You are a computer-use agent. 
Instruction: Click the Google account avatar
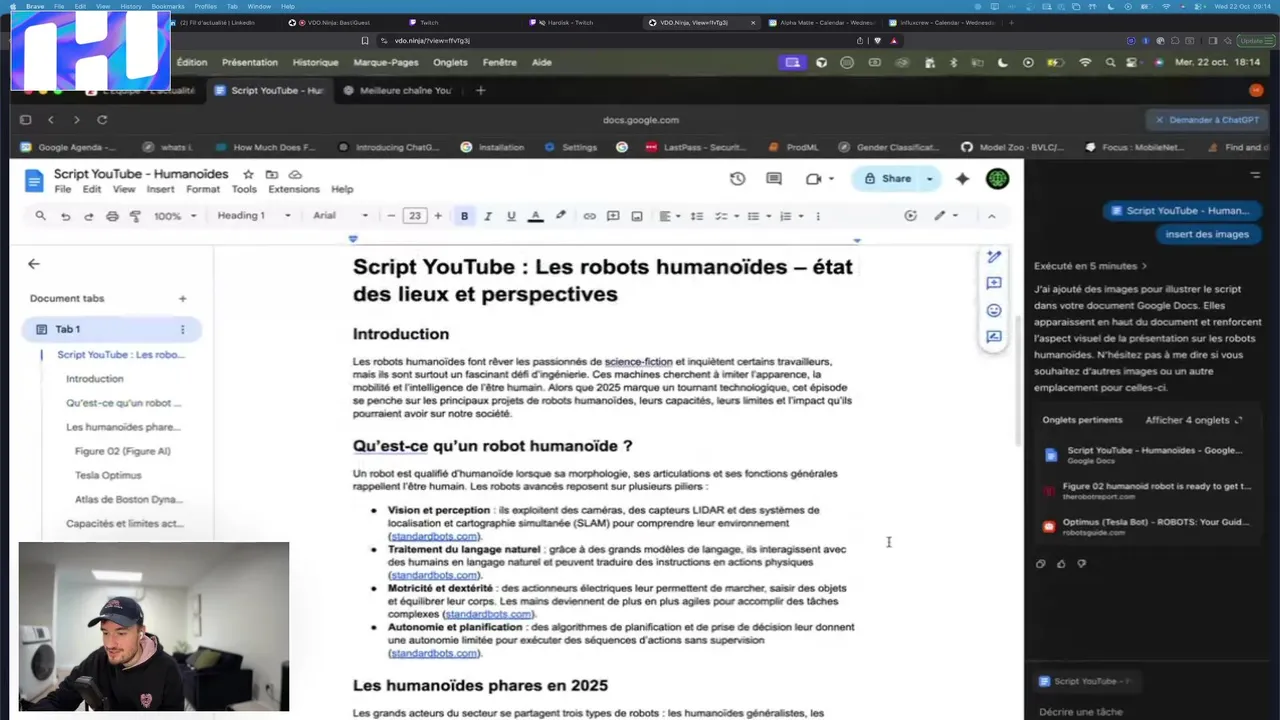[997, 179]
